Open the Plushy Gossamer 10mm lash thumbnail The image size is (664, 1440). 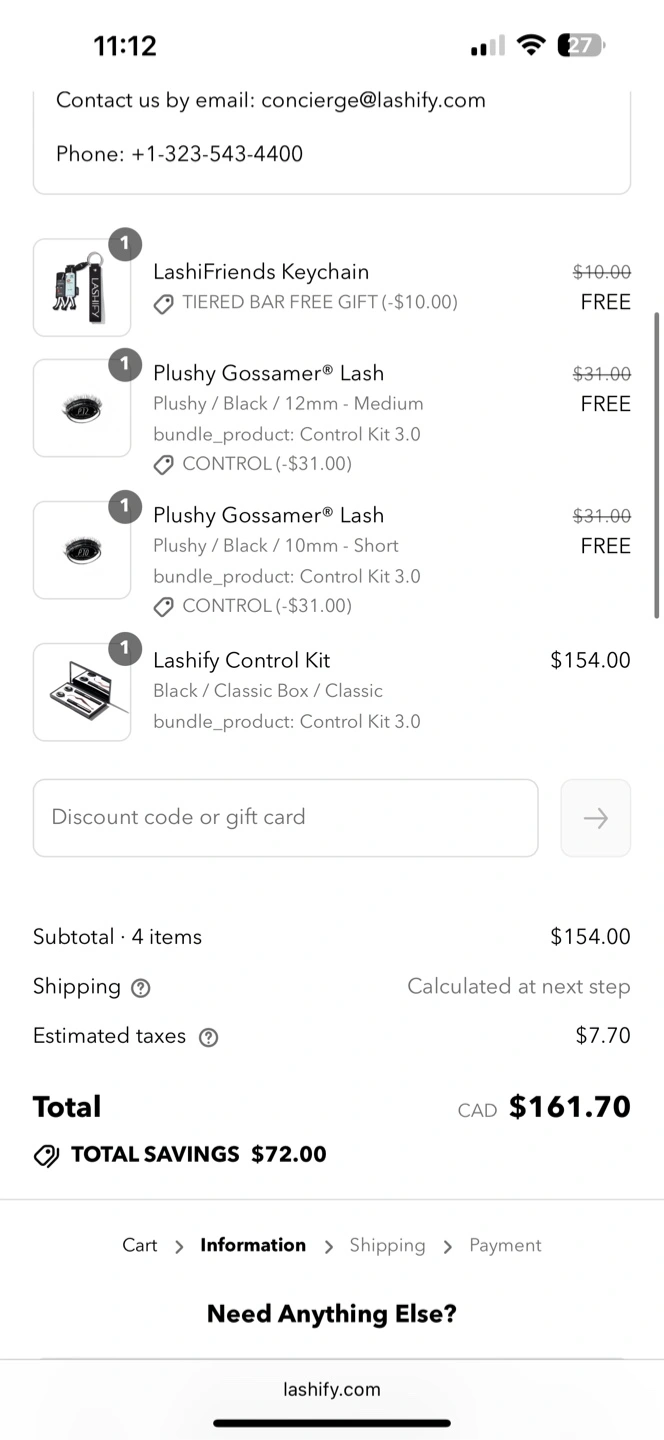[82, 550]
